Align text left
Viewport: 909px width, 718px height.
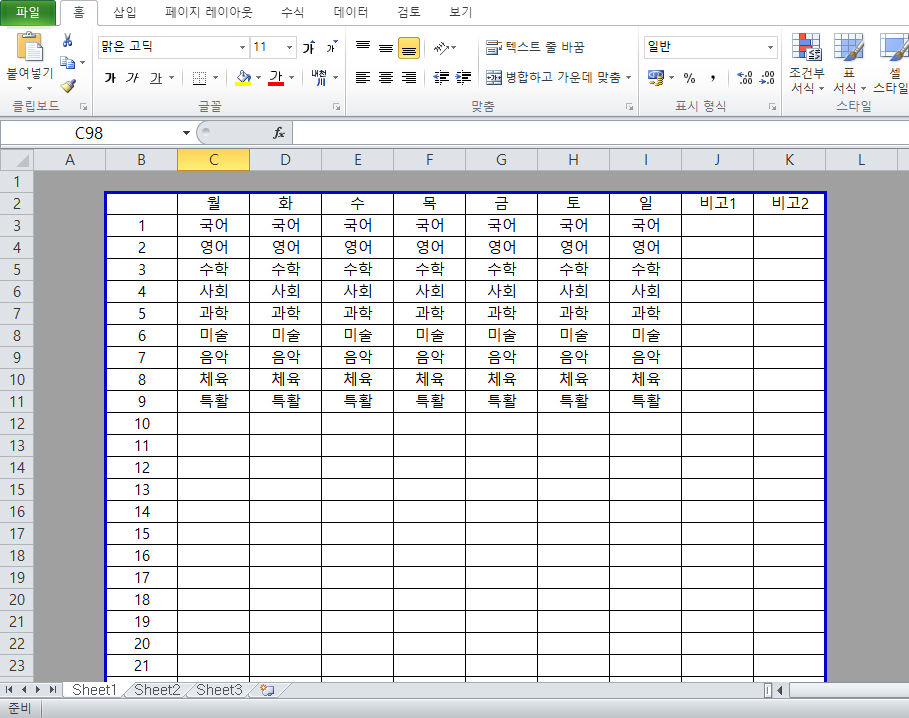(363, 78)
